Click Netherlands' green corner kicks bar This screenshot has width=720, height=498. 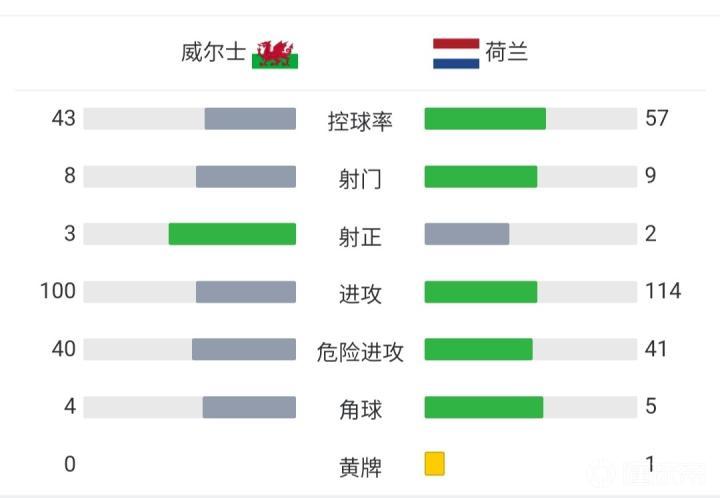tap(484, 407)
